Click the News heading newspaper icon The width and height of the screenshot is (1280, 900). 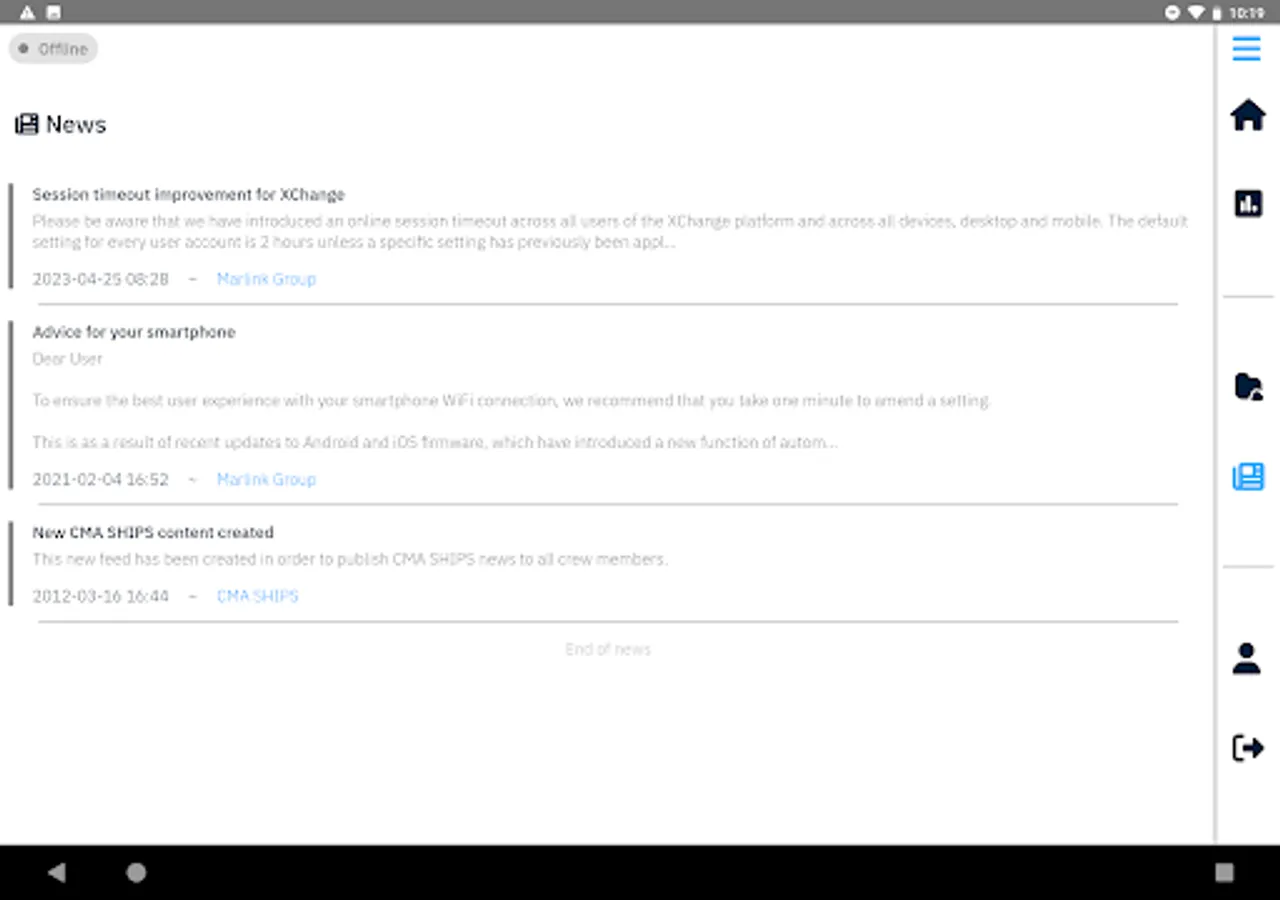tap(26, 125)
